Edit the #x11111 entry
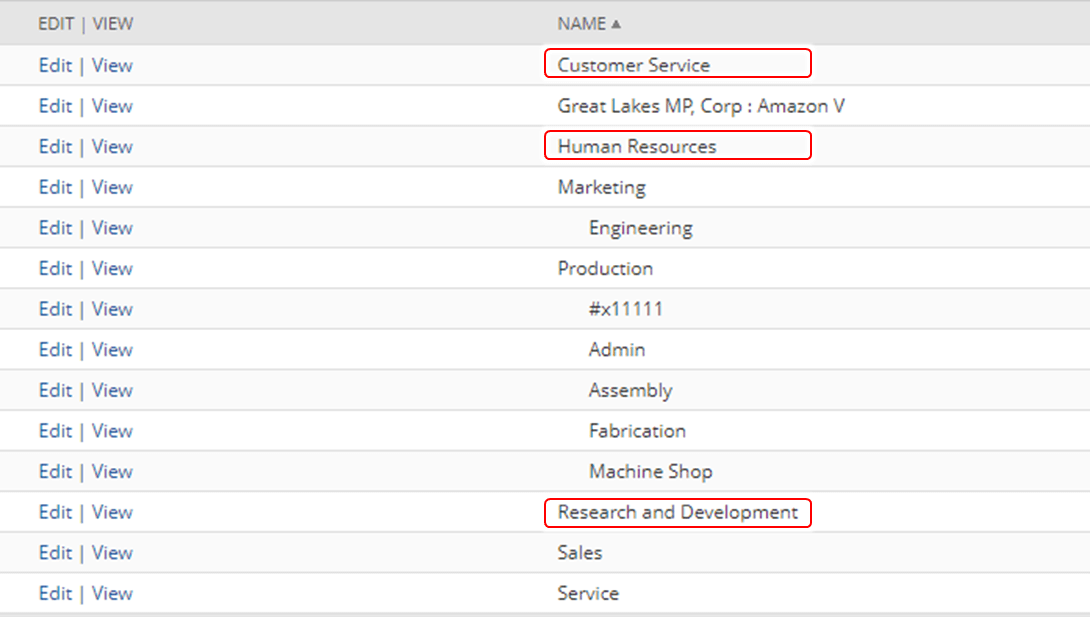This screenshot has width=1090, height=617. coord(55,309)
